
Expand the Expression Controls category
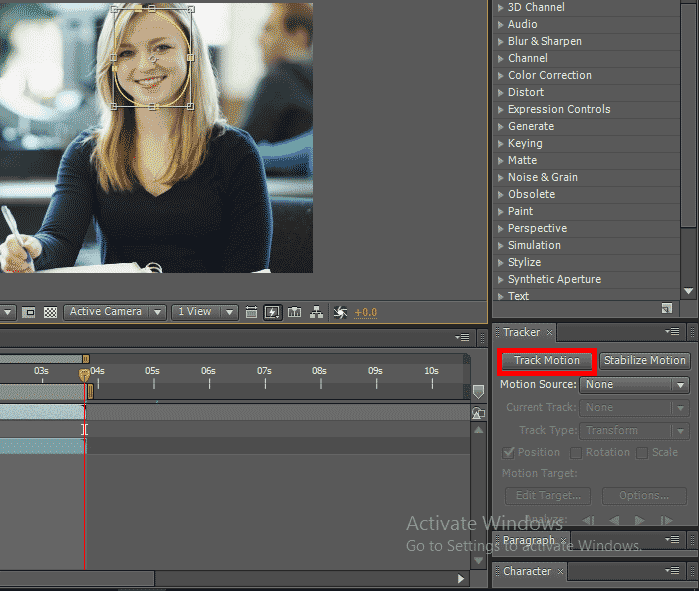pyautogui.click(x=501, y=110)
